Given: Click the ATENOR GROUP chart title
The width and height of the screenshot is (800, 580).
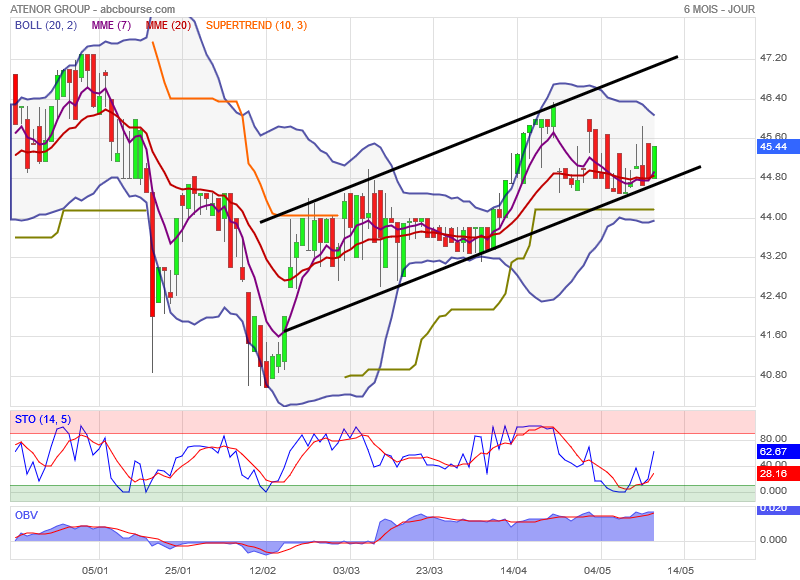Looking at the screenshot, I should (42, 9).
